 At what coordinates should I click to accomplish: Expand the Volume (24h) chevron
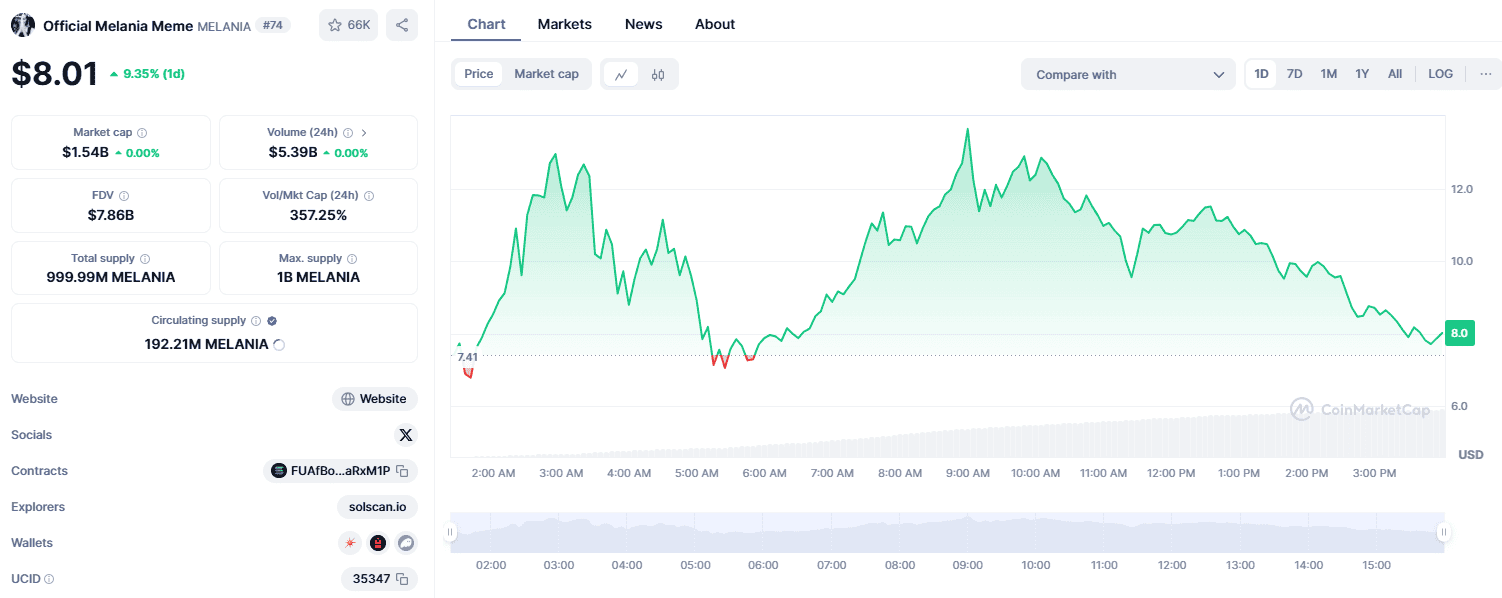[364, 133]
